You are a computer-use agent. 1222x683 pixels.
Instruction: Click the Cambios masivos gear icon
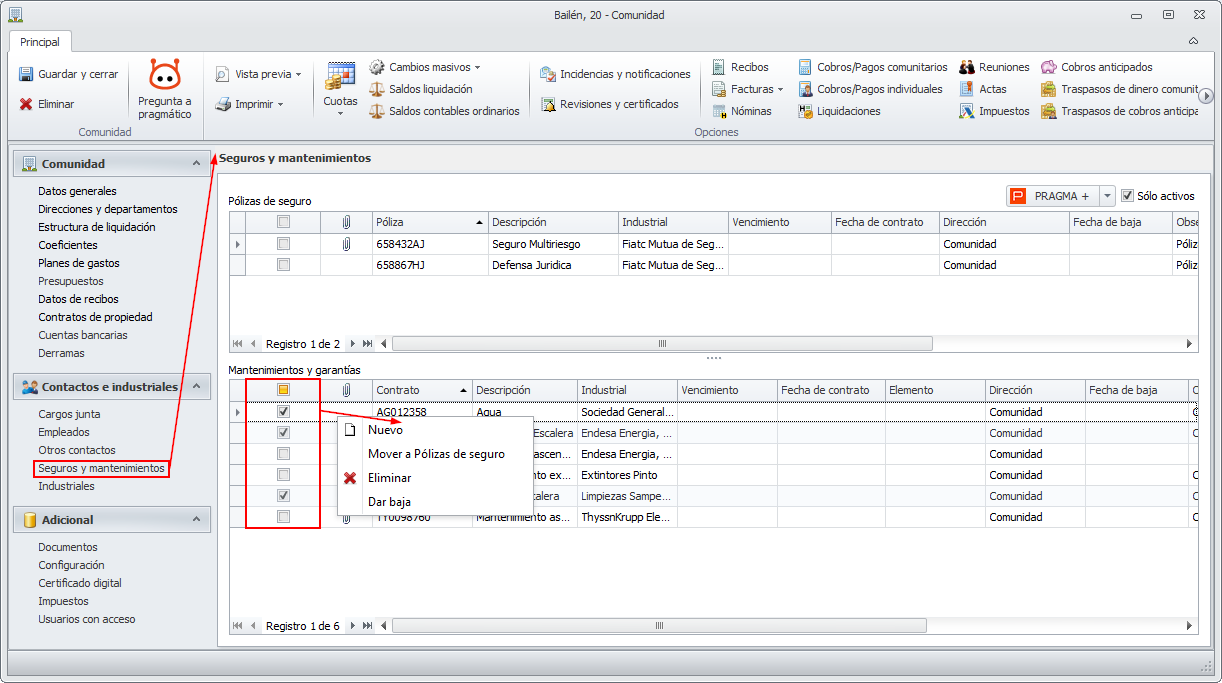377,67
